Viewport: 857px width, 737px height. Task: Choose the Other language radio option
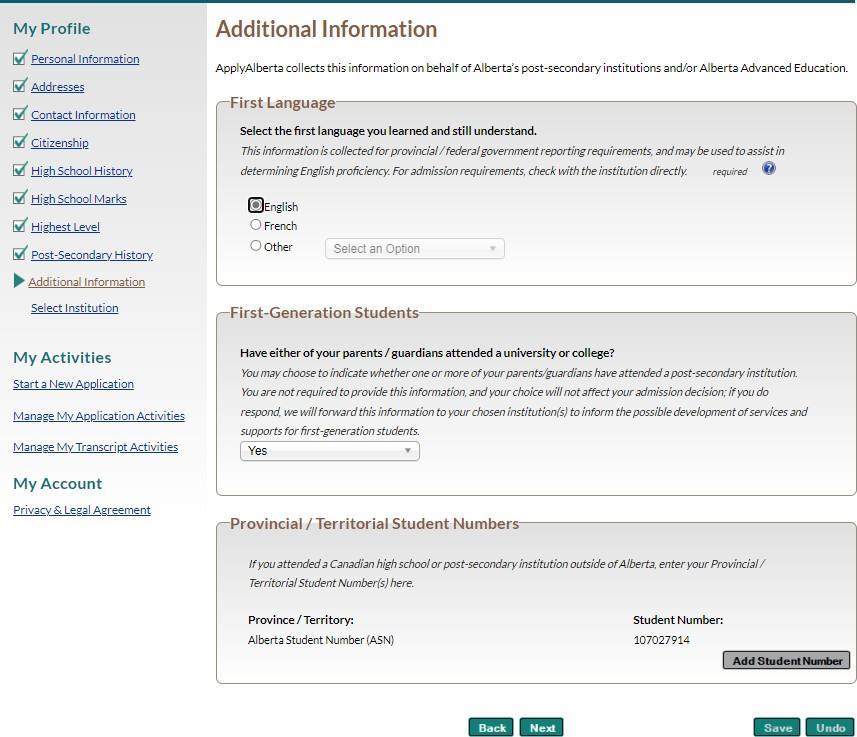255,245
